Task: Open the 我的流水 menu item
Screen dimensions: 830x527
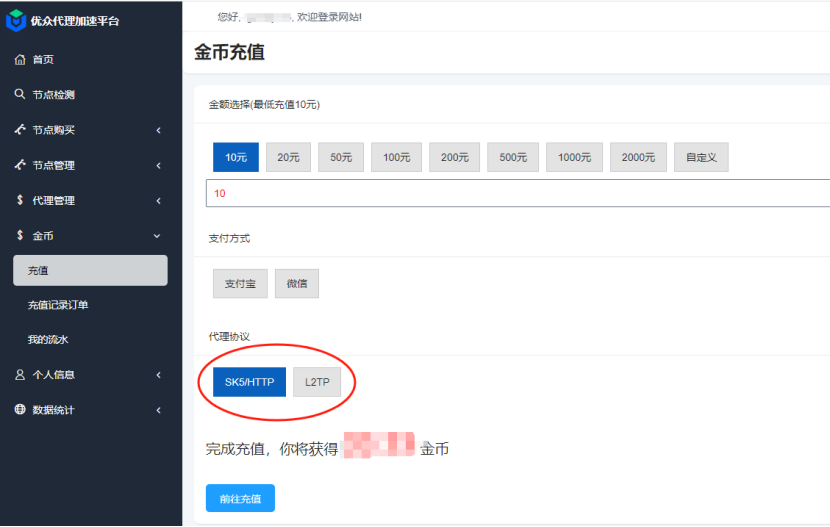Action: 48,340
